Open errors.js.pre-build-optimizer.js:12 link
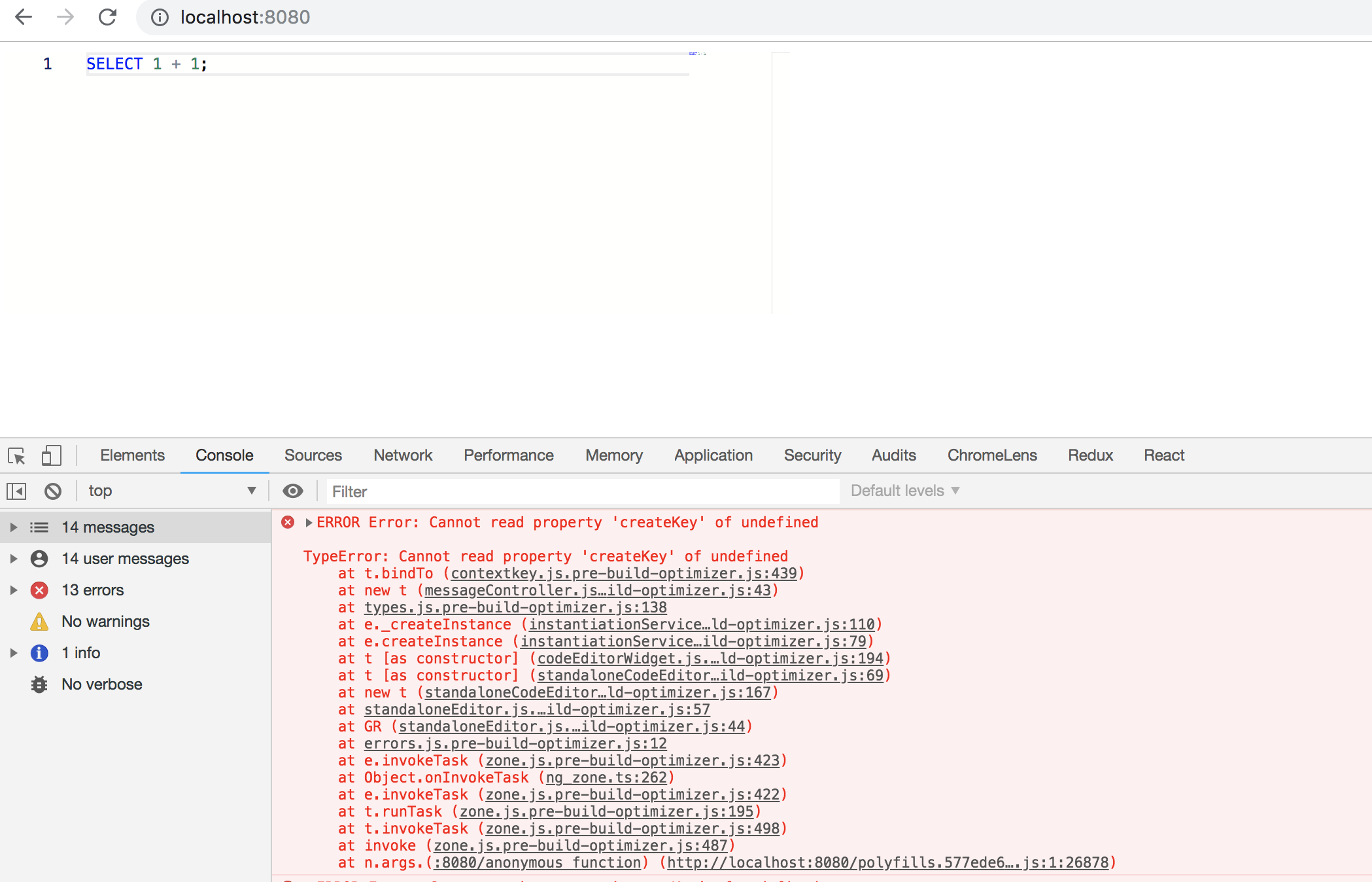This screenshot has height=882, width=1372. pyautogui.click(x=515, y=744)
